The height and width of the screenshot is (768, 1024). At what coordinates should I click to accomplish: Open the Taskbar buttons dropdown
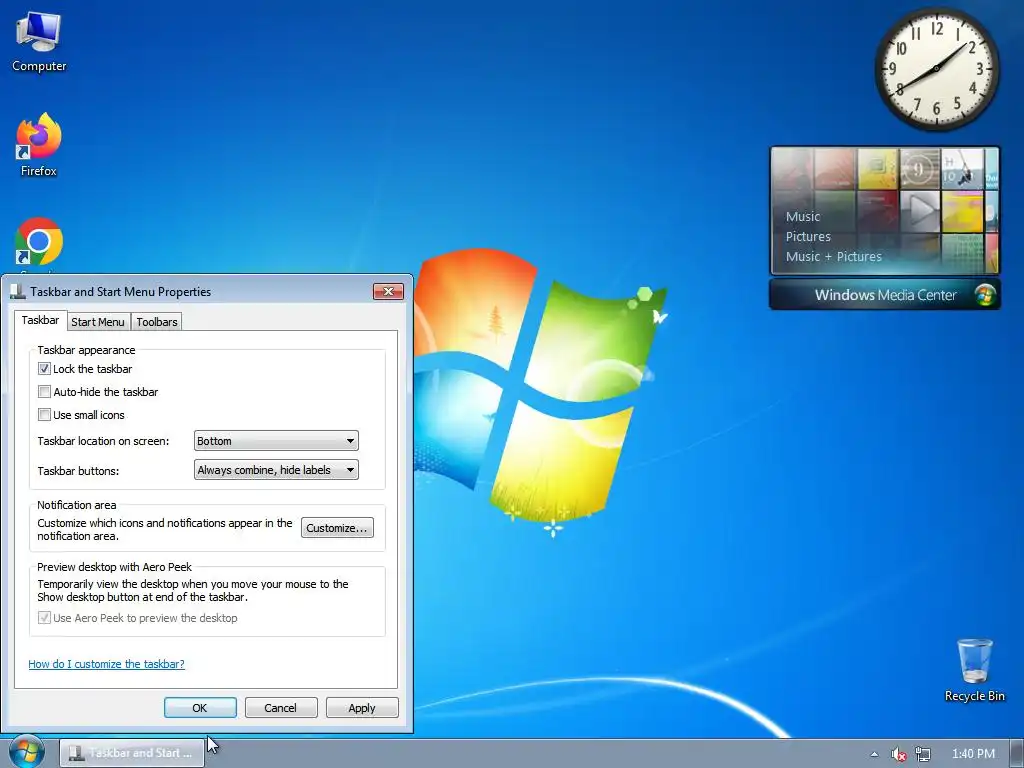(276, 470)
